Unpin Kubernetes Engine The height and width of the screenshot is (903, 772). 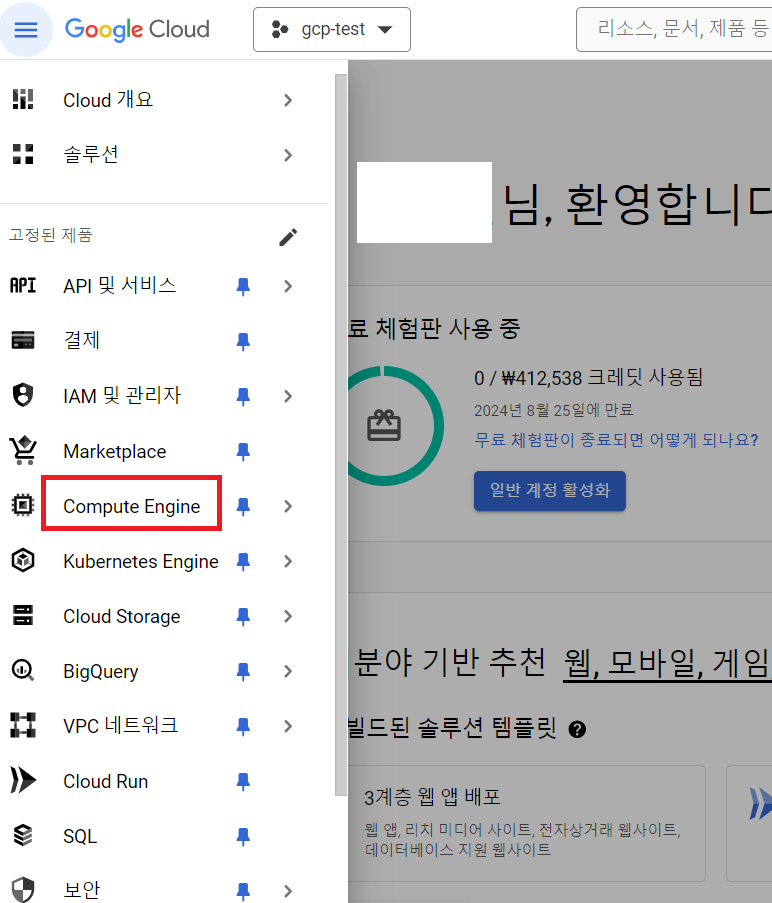(x=243, y=561)
